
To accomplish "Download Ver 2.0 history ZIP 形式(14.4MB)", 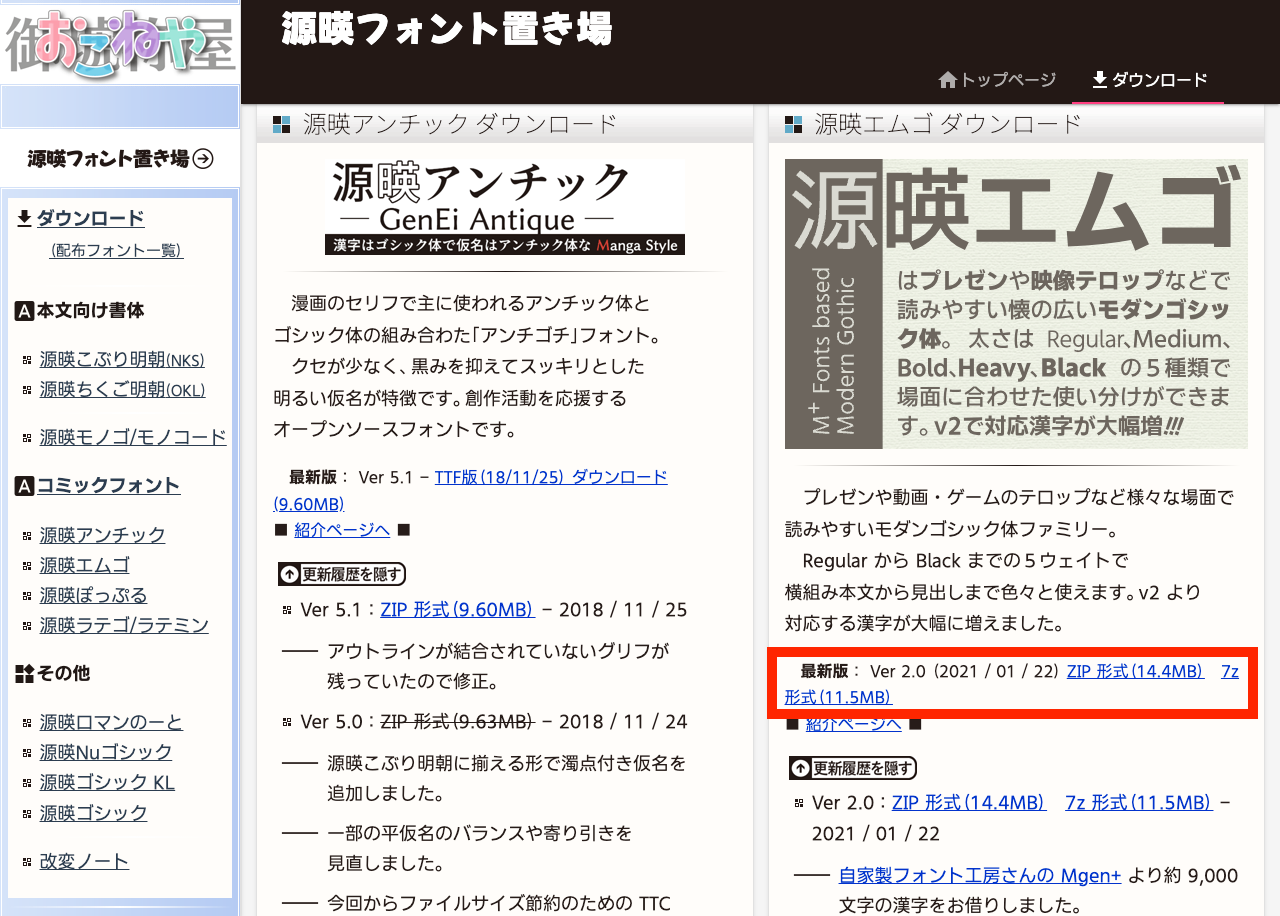I will pyautogui.click(x=969, y=802).
